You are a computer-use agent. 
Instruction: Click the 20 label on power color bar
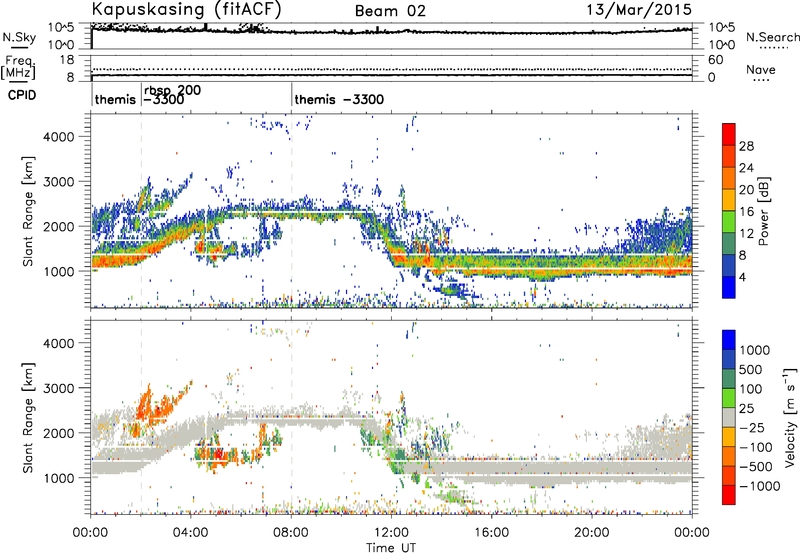click(746, 190)
